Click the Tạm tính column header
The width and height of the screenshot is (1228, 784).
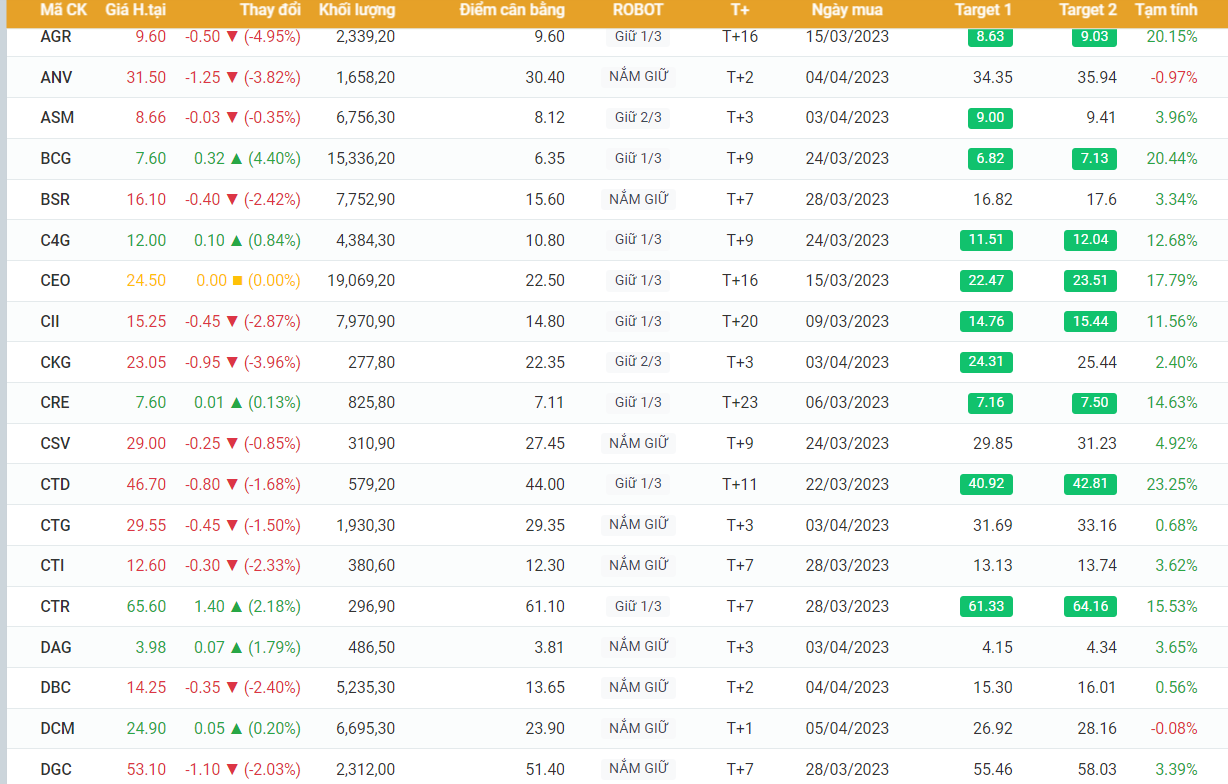[x=1166, y=10]
